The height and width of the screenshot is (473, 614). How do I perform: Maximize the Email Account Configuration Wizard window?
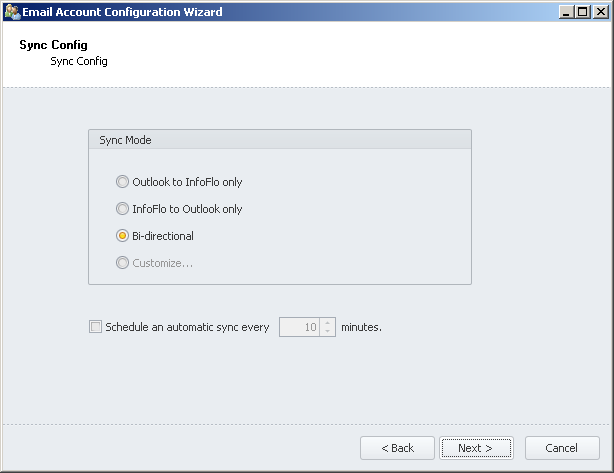(x=582, y=12)
